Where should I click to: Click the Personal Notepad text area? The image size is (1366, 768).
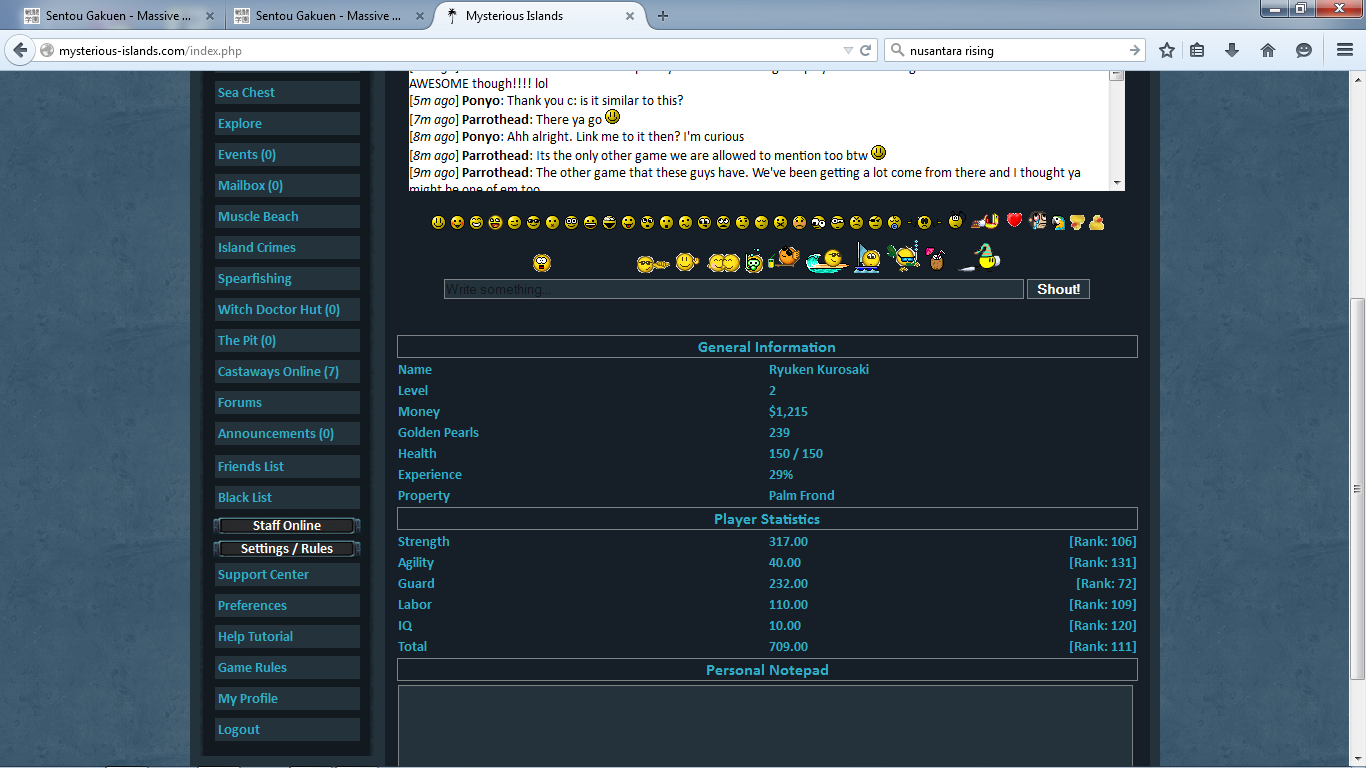(765, 726)
